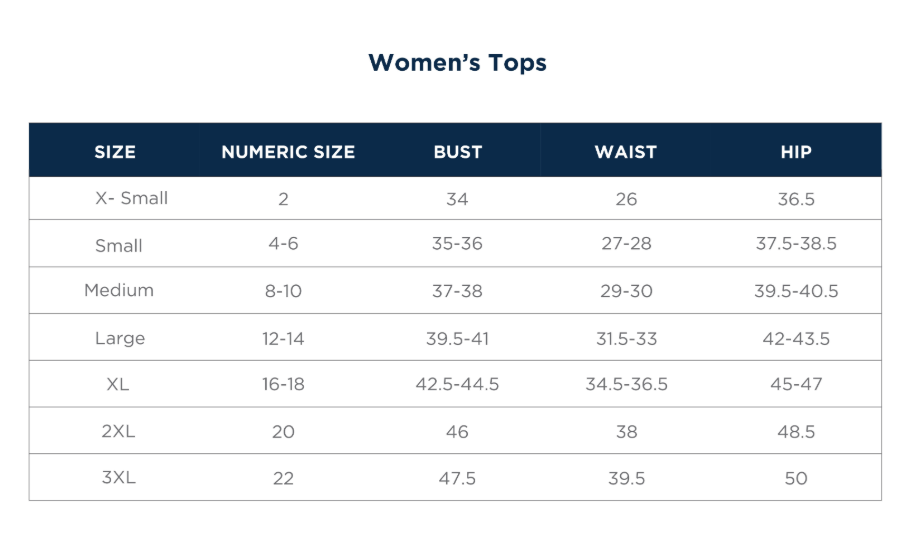
Task: Select the BUST column header
Action: pyautogui.click(x=458, y=152)
